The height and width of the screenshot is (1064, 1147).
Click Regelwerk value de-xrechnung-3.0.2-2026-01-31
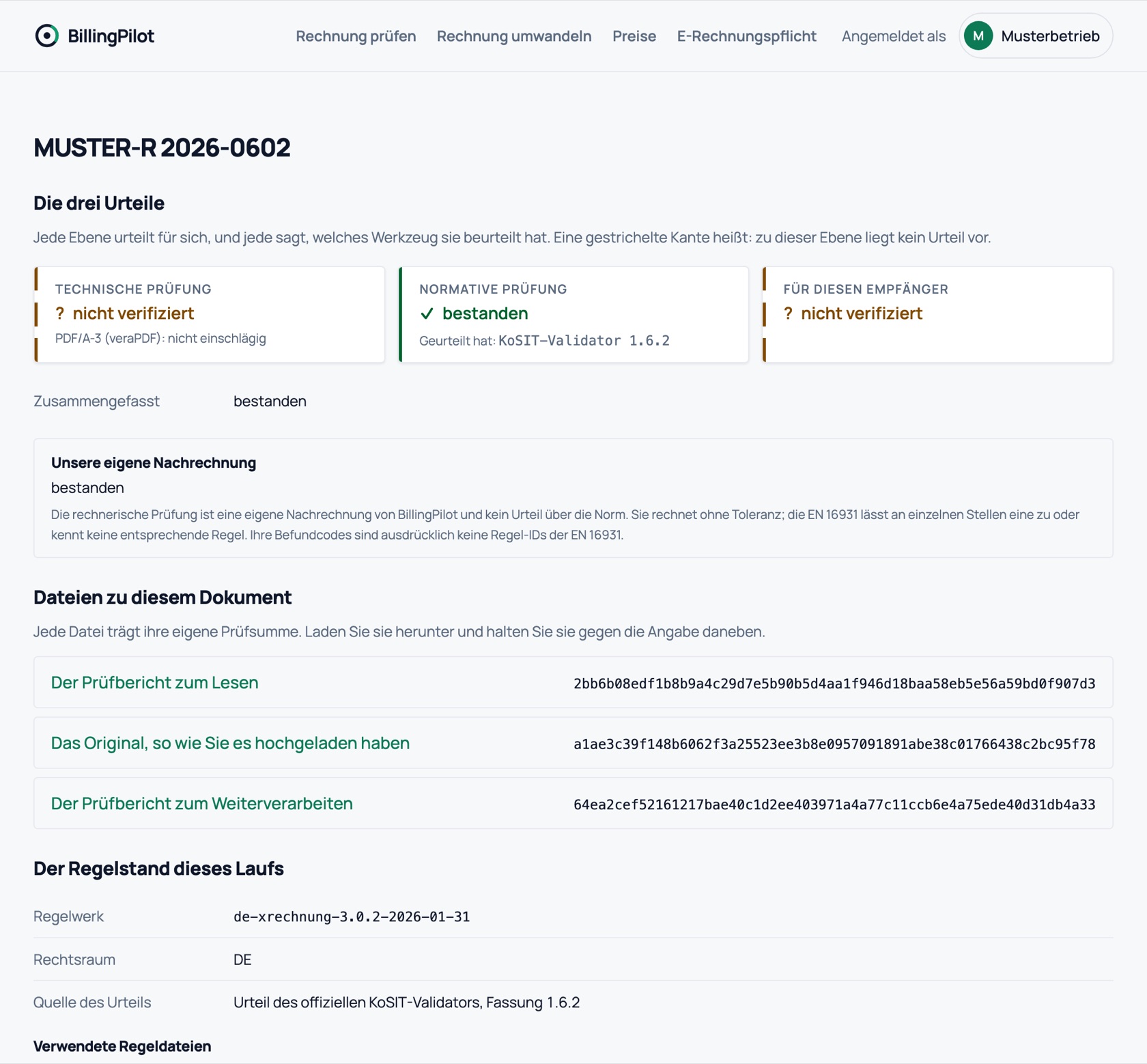click(x=352, y=916)
